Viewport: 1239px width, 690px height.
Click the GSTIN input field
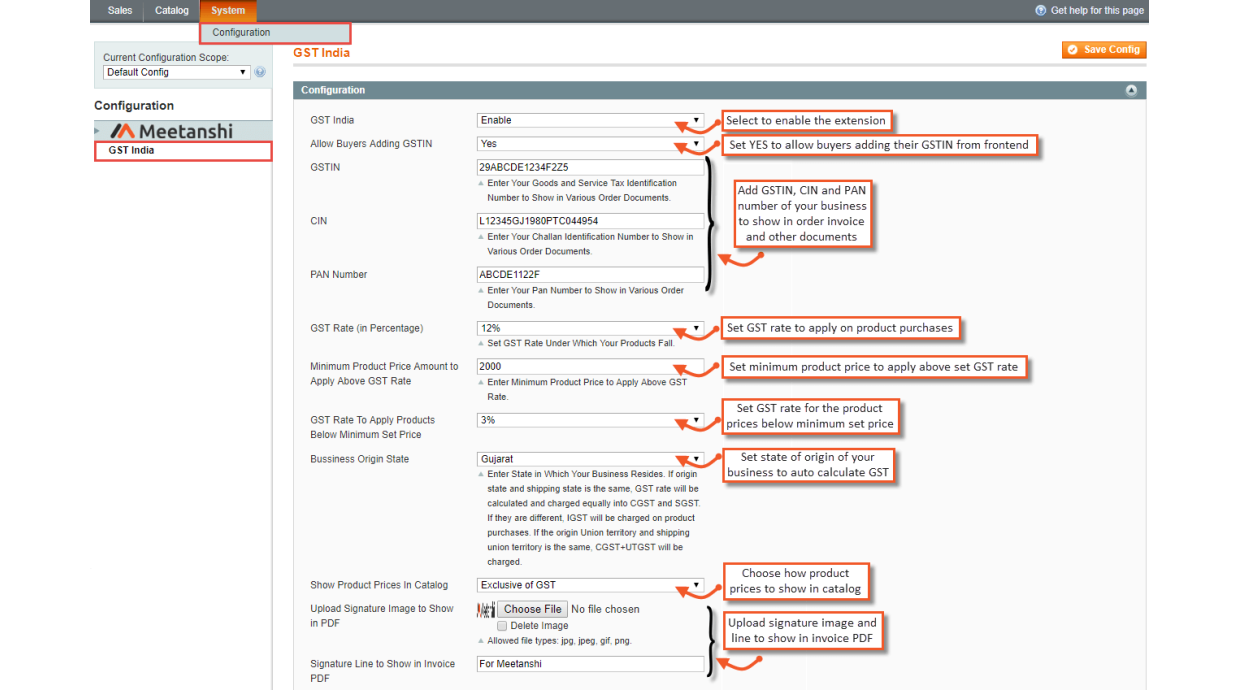[x=590, y=168]
